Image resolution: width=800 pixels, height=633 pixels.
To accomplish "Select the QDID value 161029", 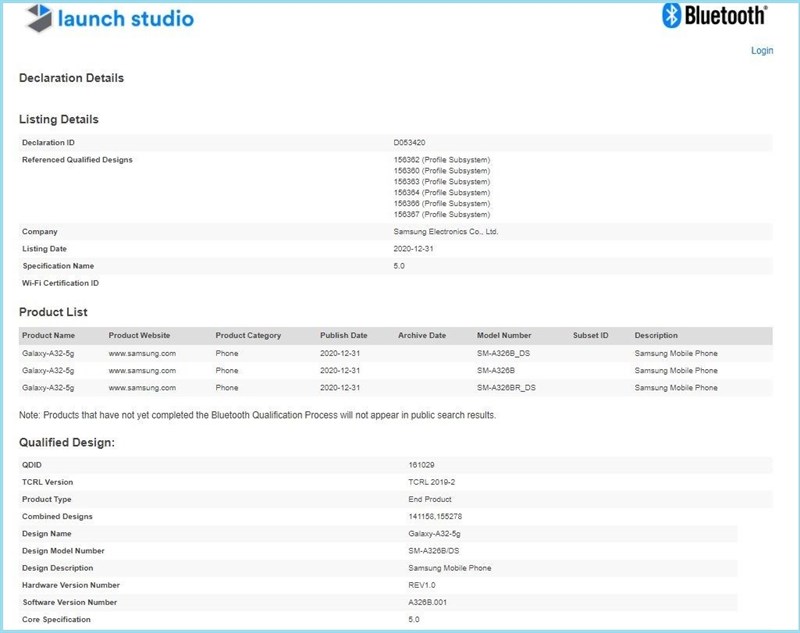I will pyautogui.click(x=407, y=465).
